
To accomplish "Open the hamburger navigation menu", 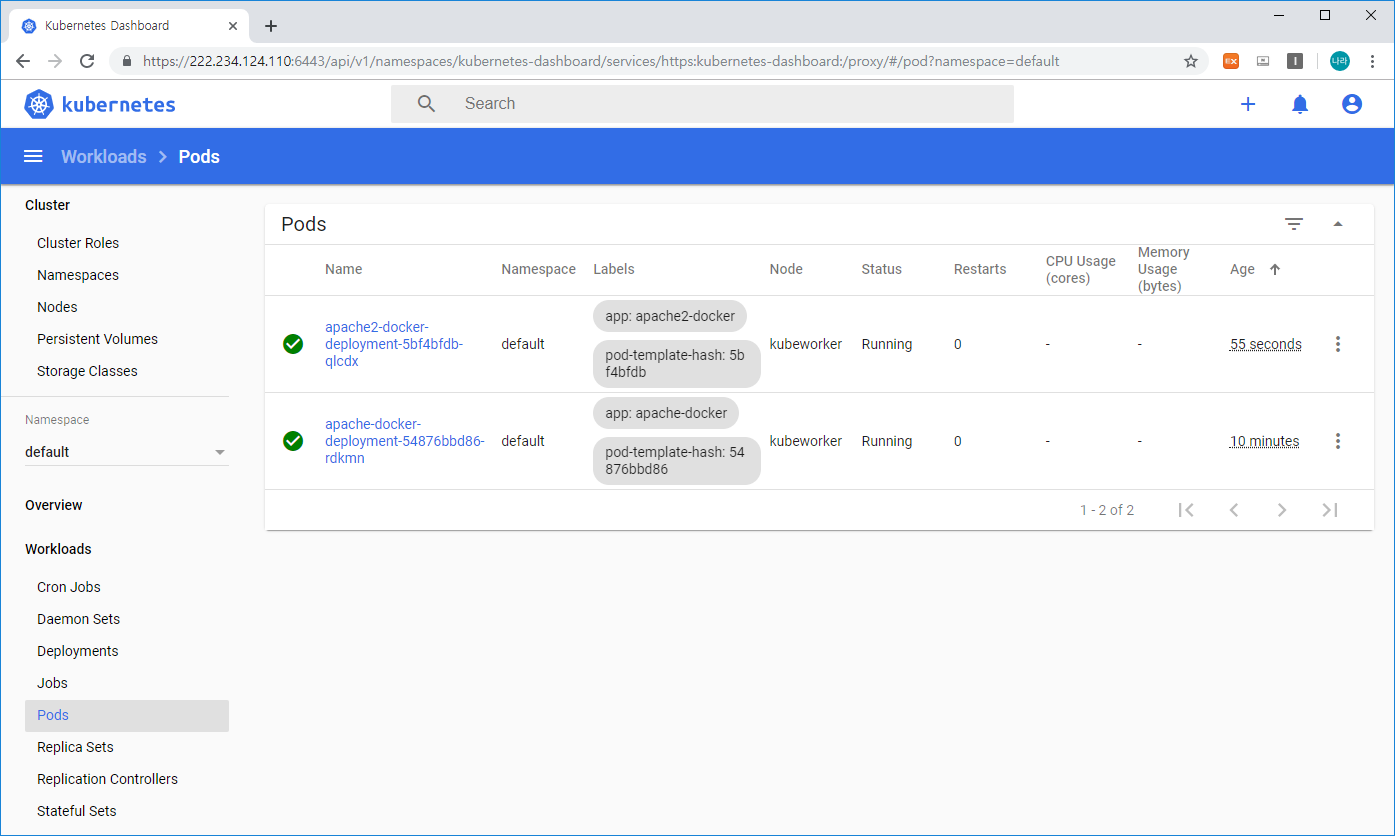I will (33, 156).
